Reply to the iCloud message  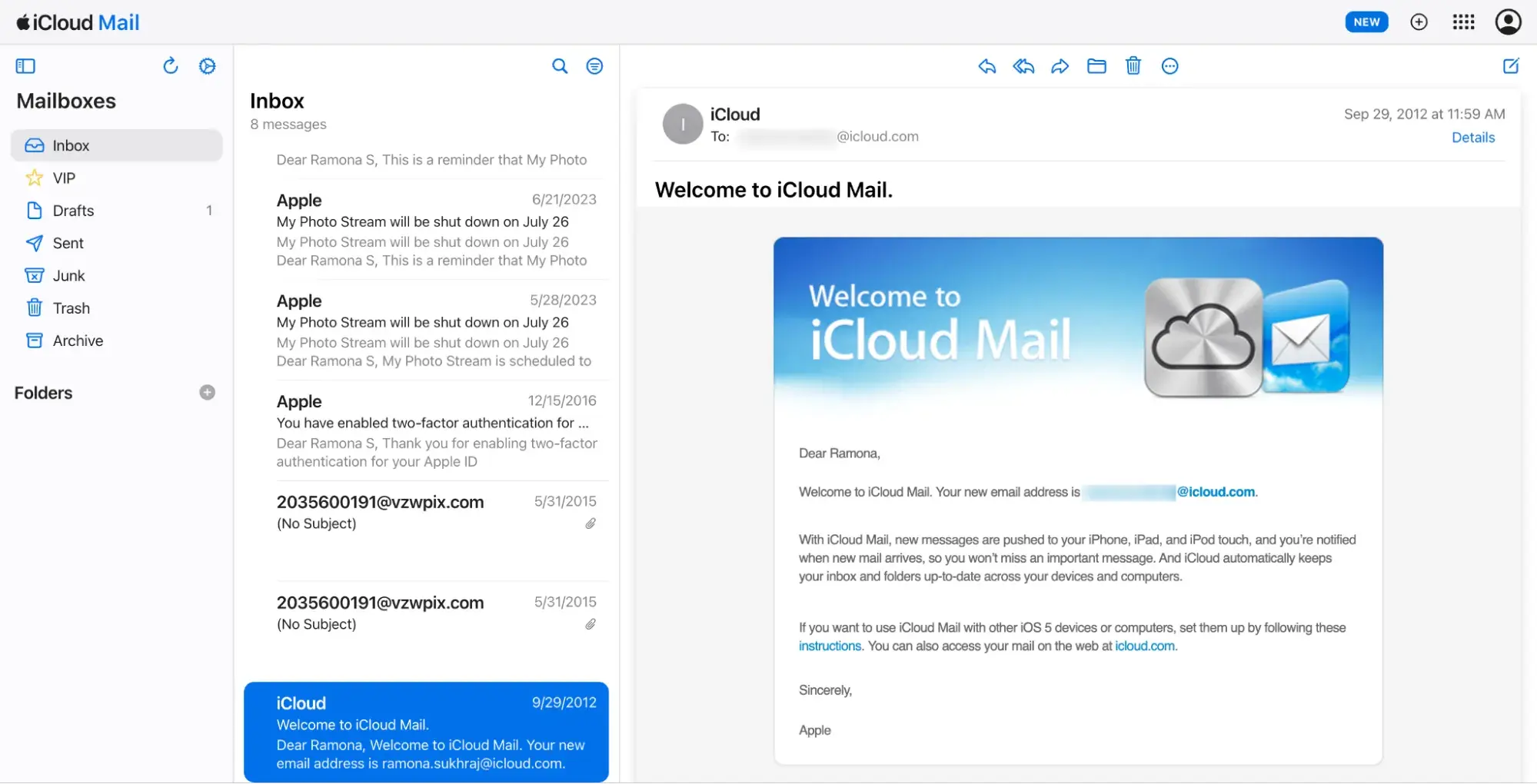(x=987, y=66)
